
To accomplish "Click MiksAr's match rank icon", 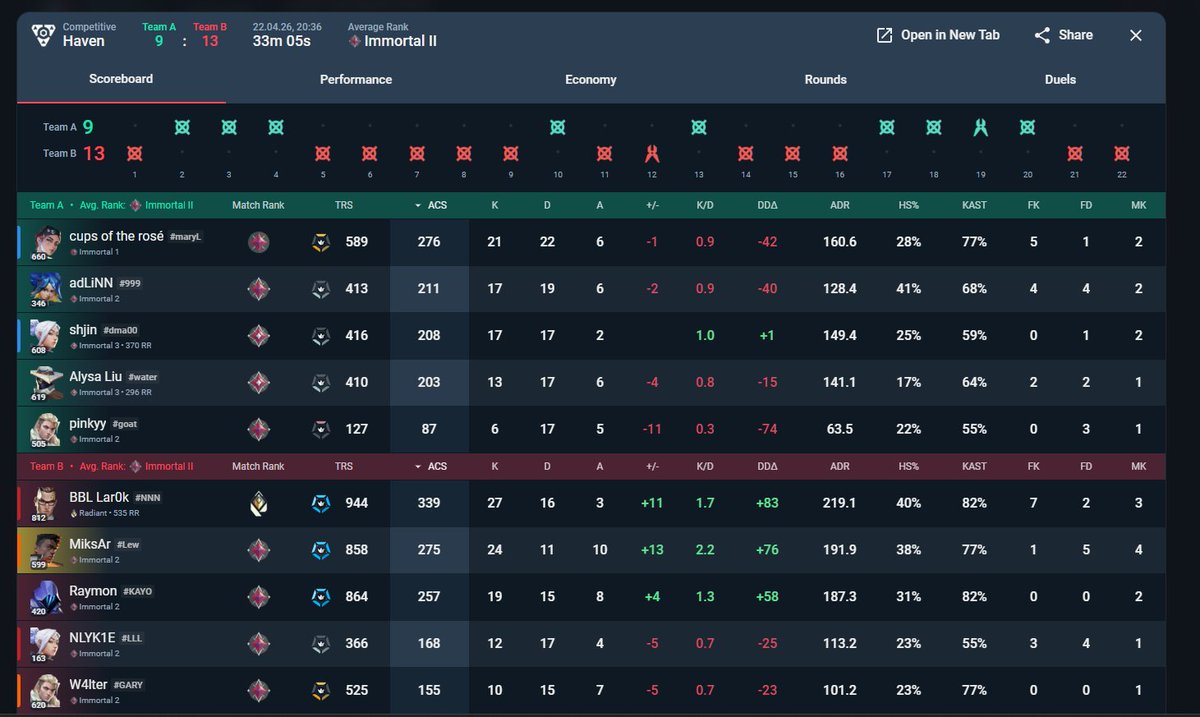I will point(258,550).
